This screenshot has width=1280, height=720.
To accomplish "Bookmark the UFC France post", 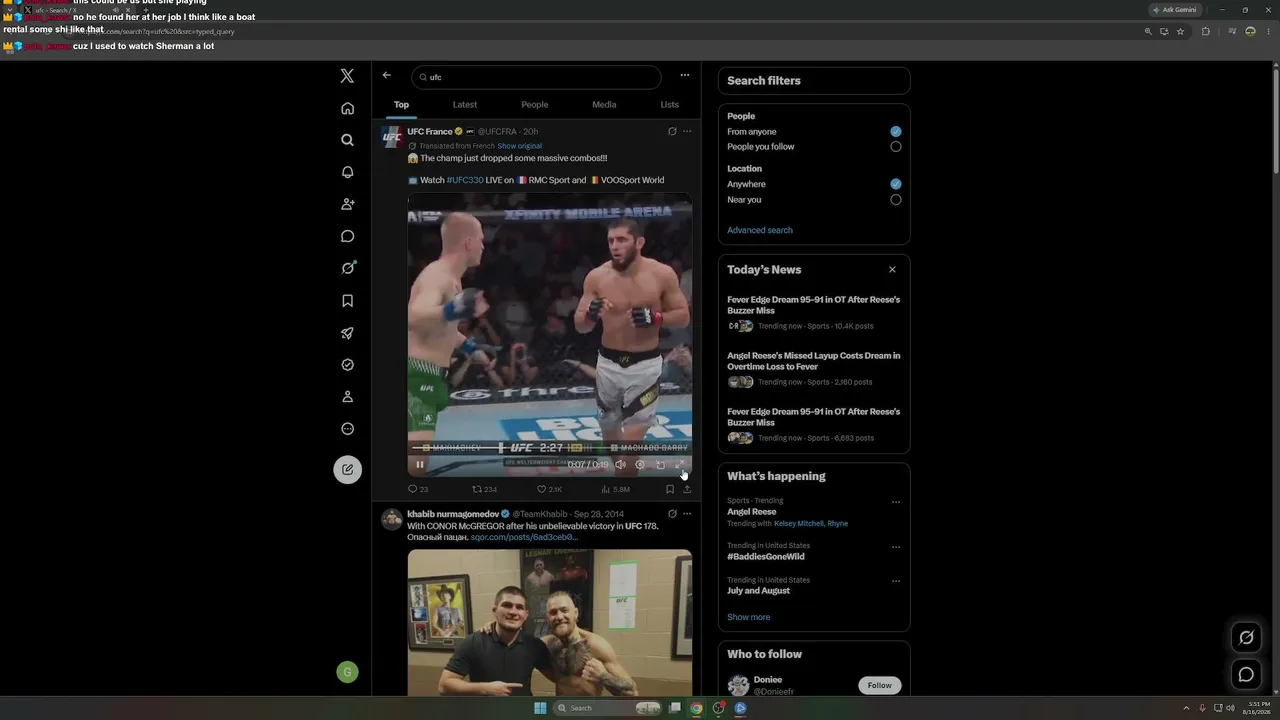I will [x=670, y=489].
